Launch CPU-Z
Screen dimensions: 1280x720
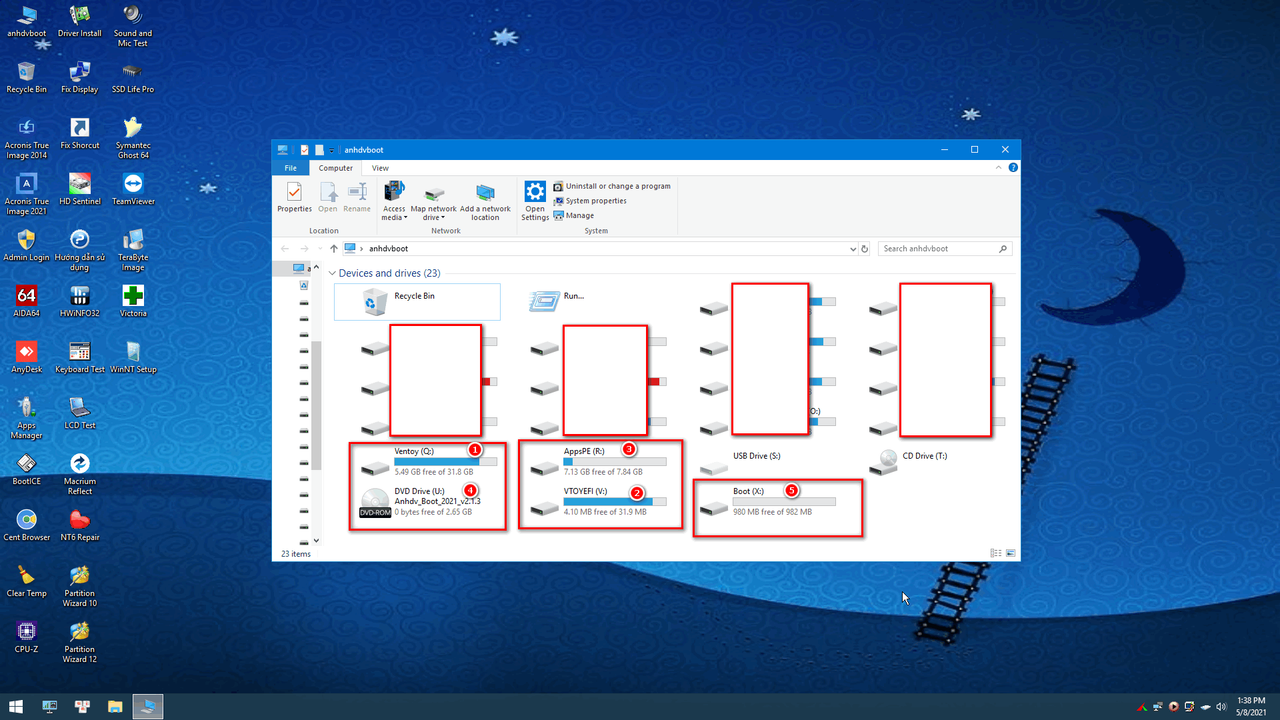pos(26,638)
